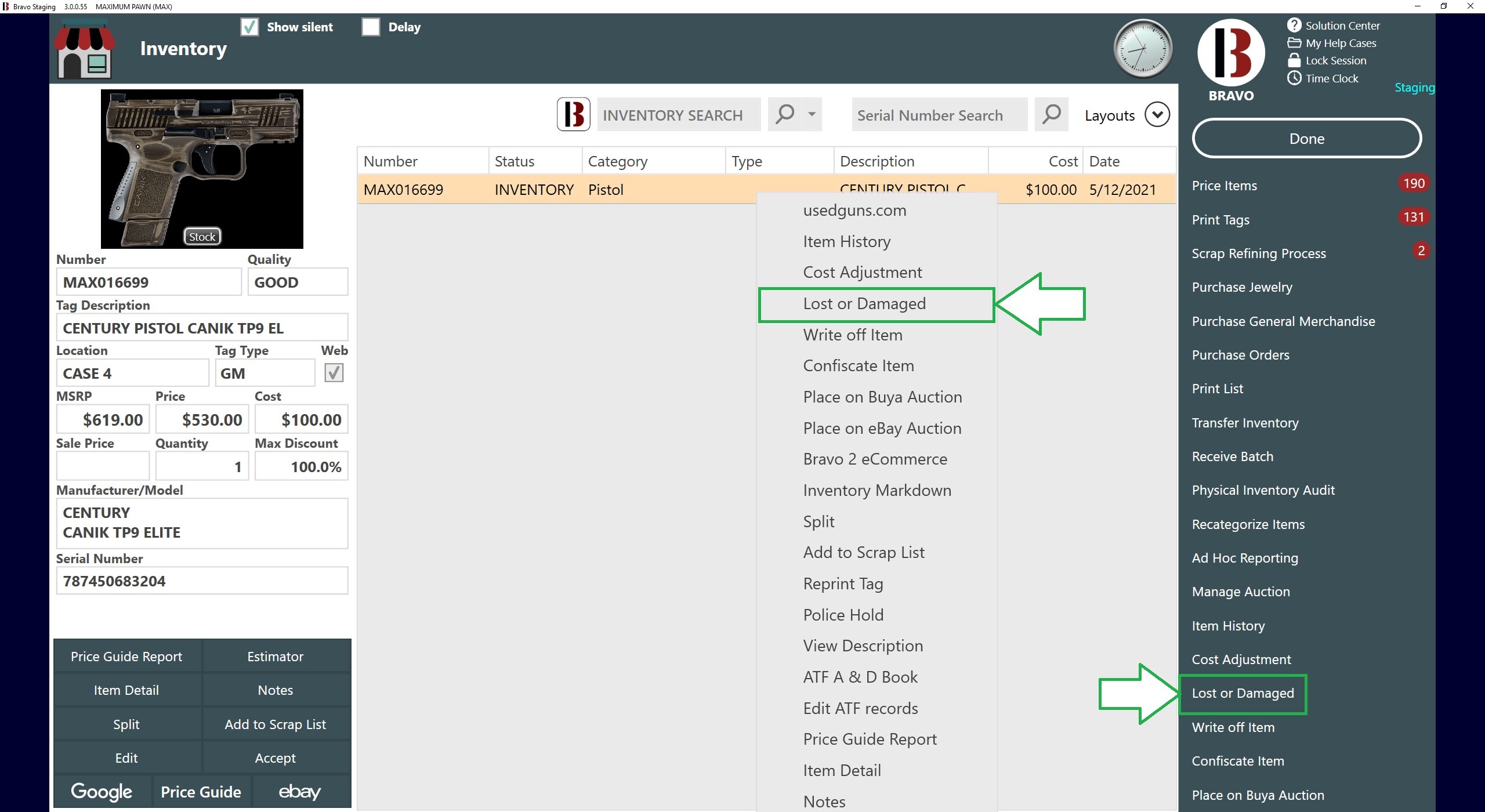Open Manage Auction in sidebar

click(1241, 592)
